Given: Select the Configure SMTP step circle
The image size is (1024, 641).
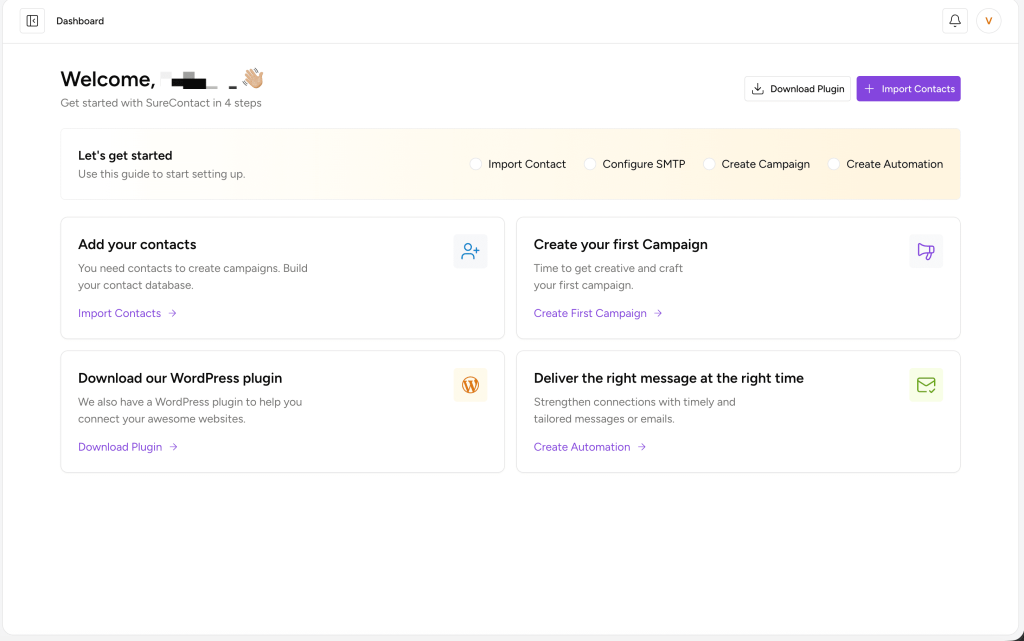Looking at the screenshot, I should tap(590, 164).
